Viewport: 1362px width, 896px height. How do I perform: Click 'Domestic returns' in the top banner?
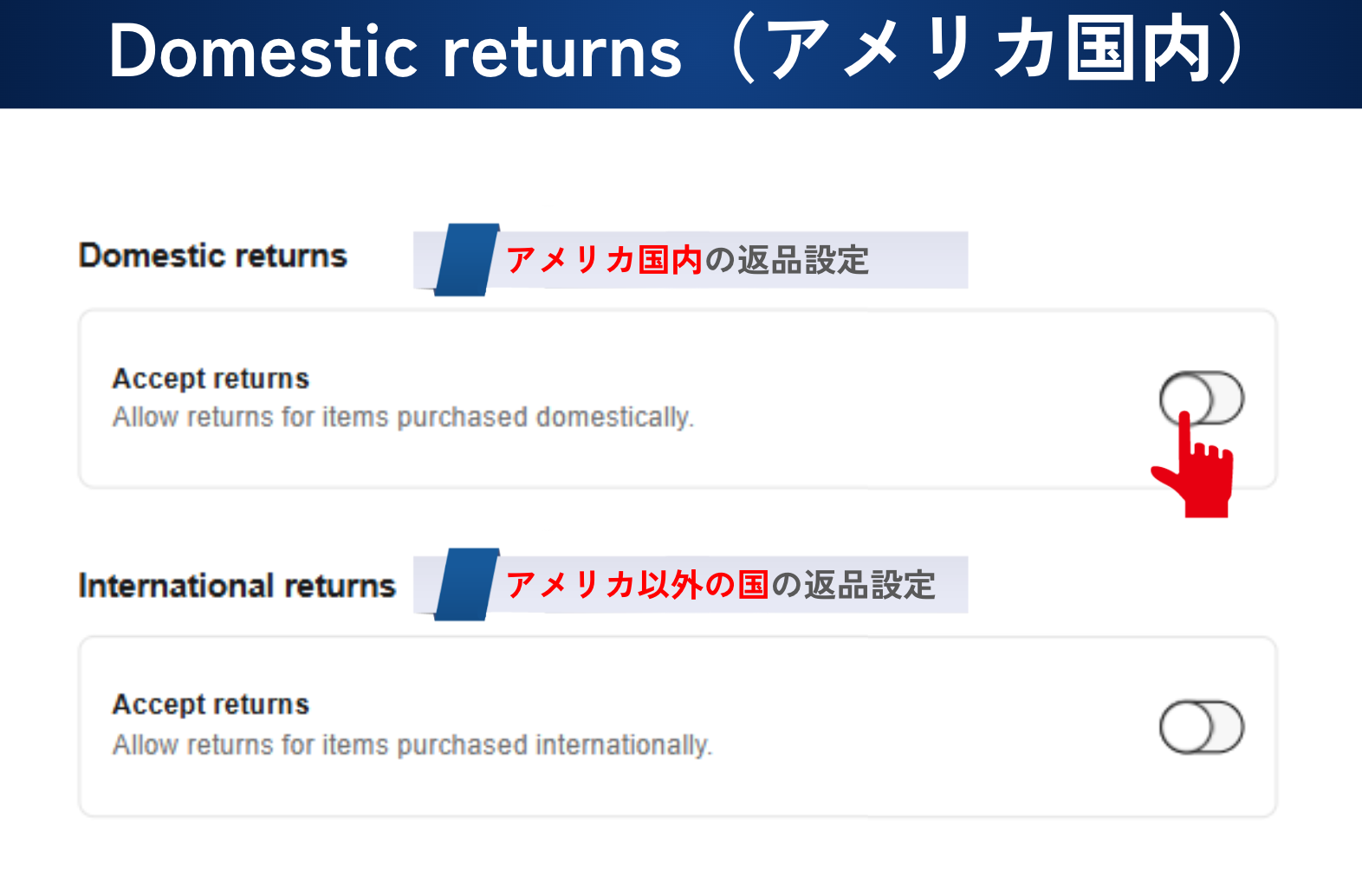point(395,52)
